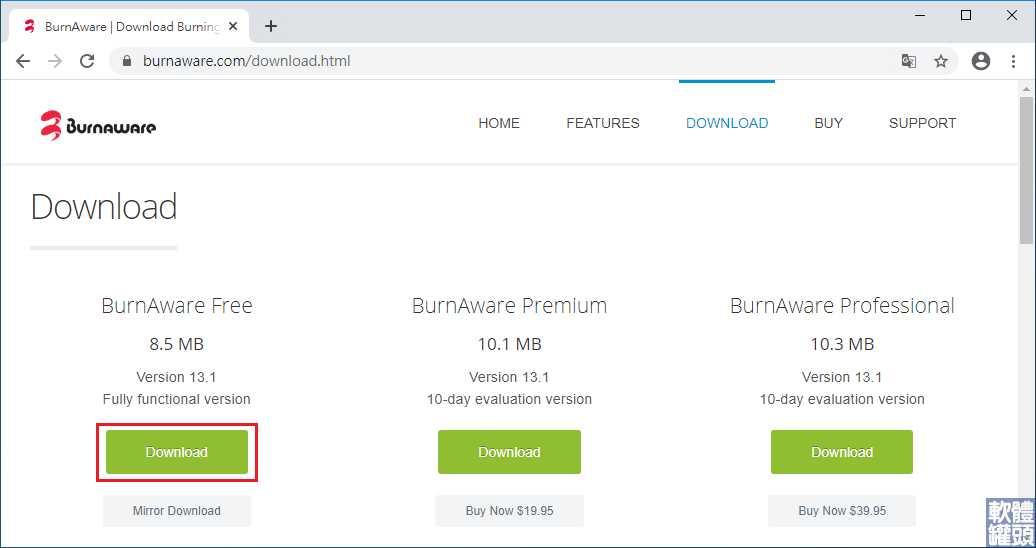Download BurnAware Free with green button
Screen dimensions: 1036x548
[176, 452]
